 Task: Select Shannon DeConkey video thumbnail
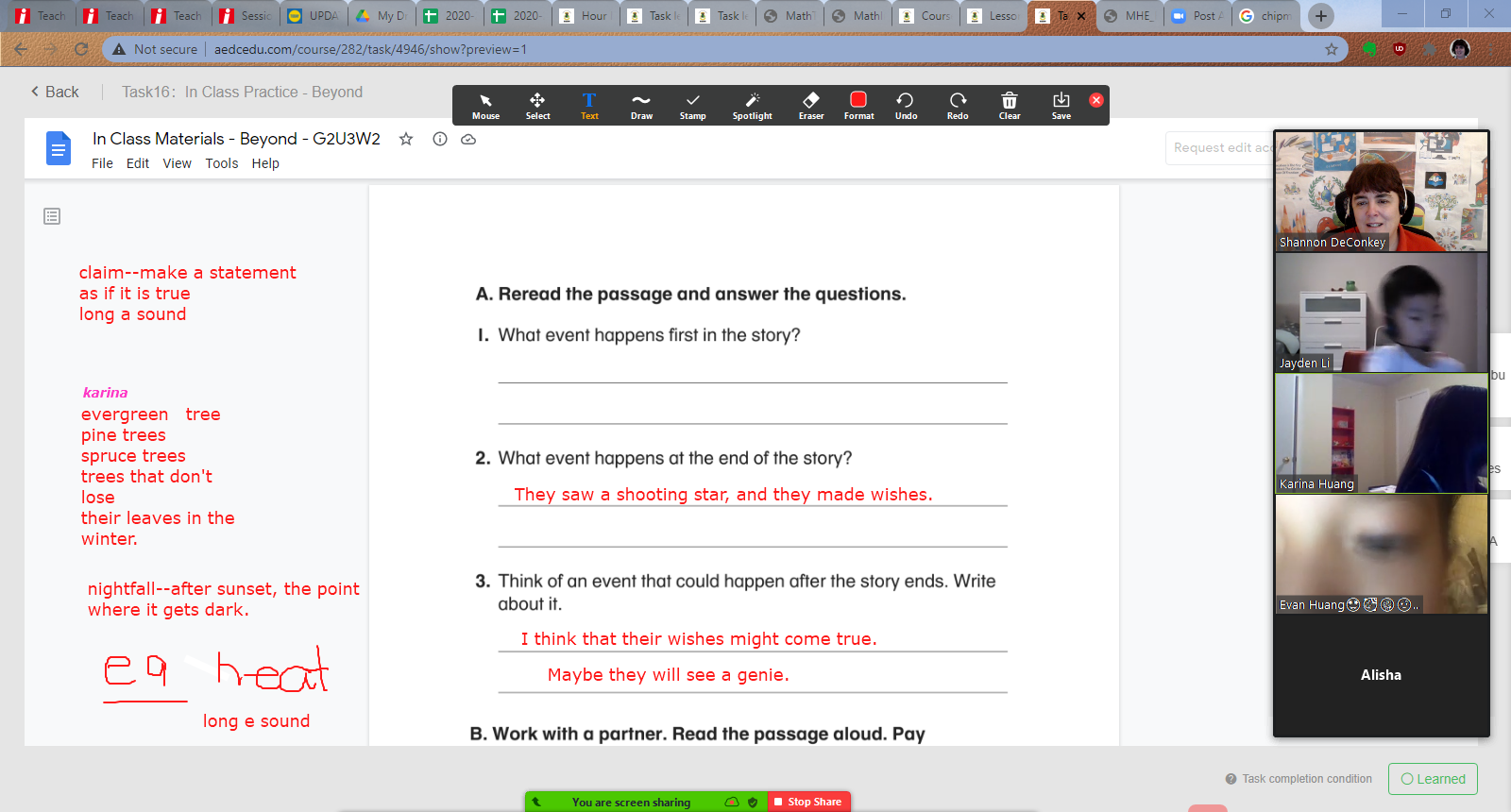pos(1382,192)
